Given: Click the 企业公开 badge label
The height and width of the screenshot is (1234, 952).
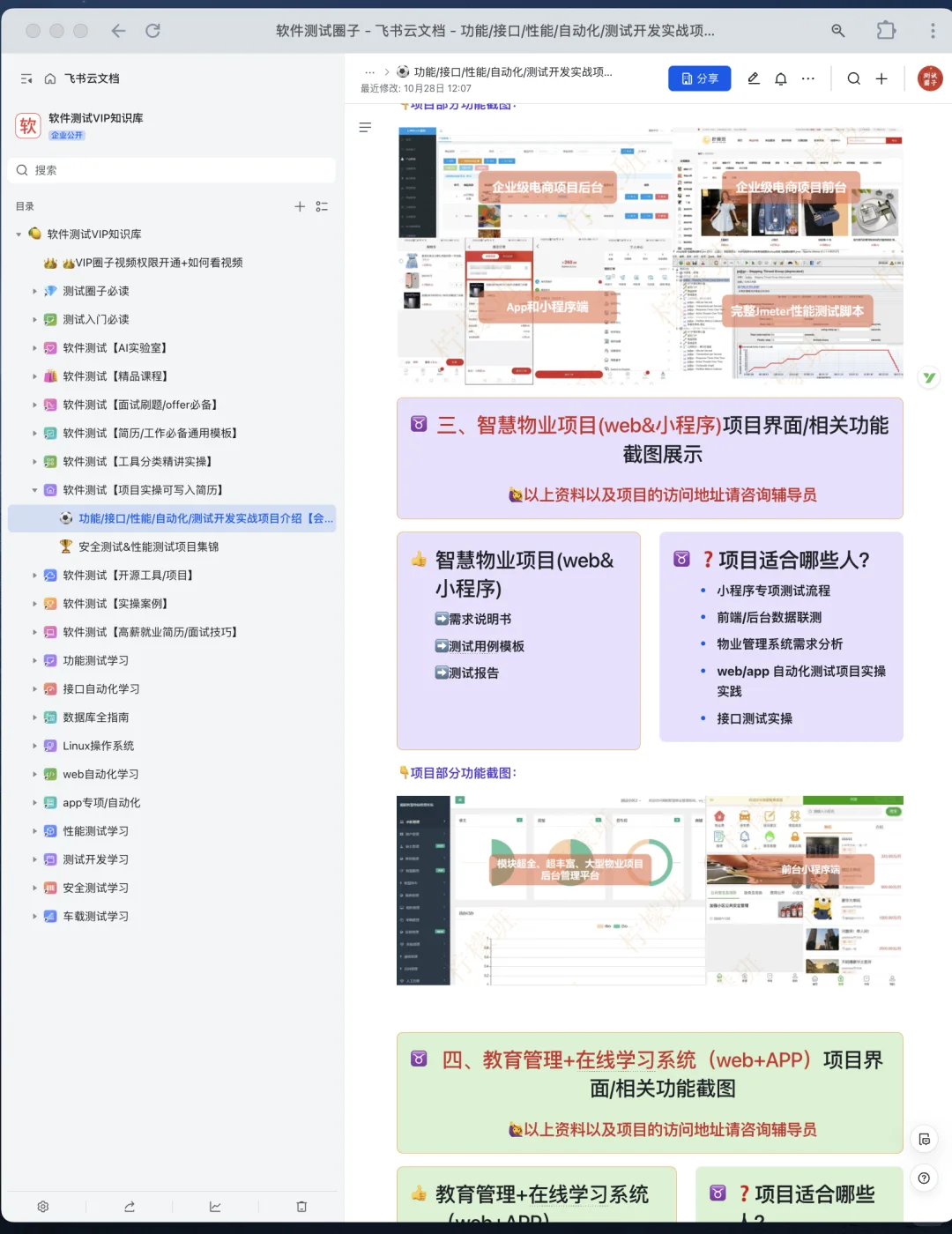Looking at the screenshot, I should [66, 135].
